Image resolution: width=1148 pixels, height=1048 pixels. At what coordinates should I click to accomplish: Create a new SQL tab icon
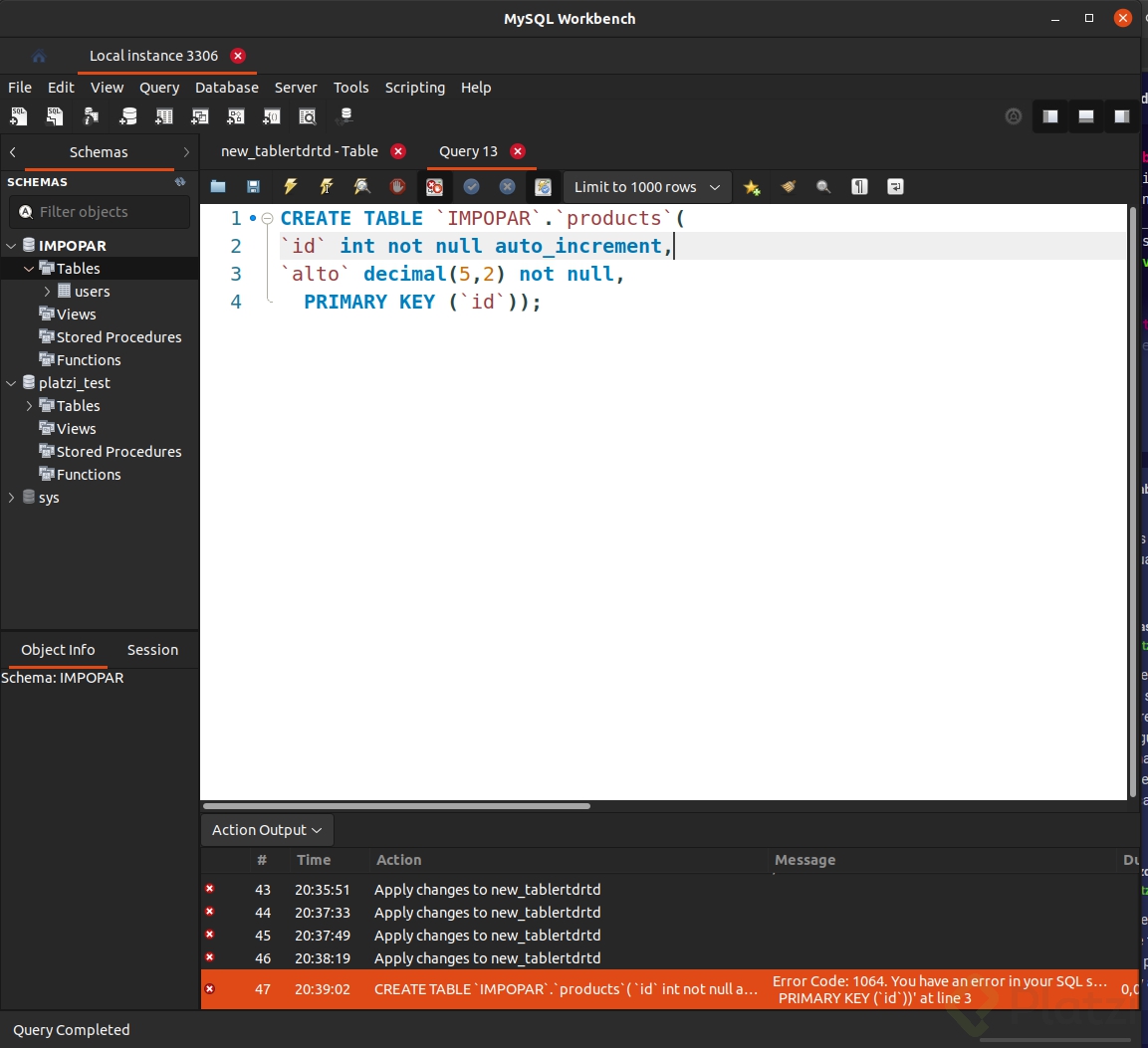[18, 116]
